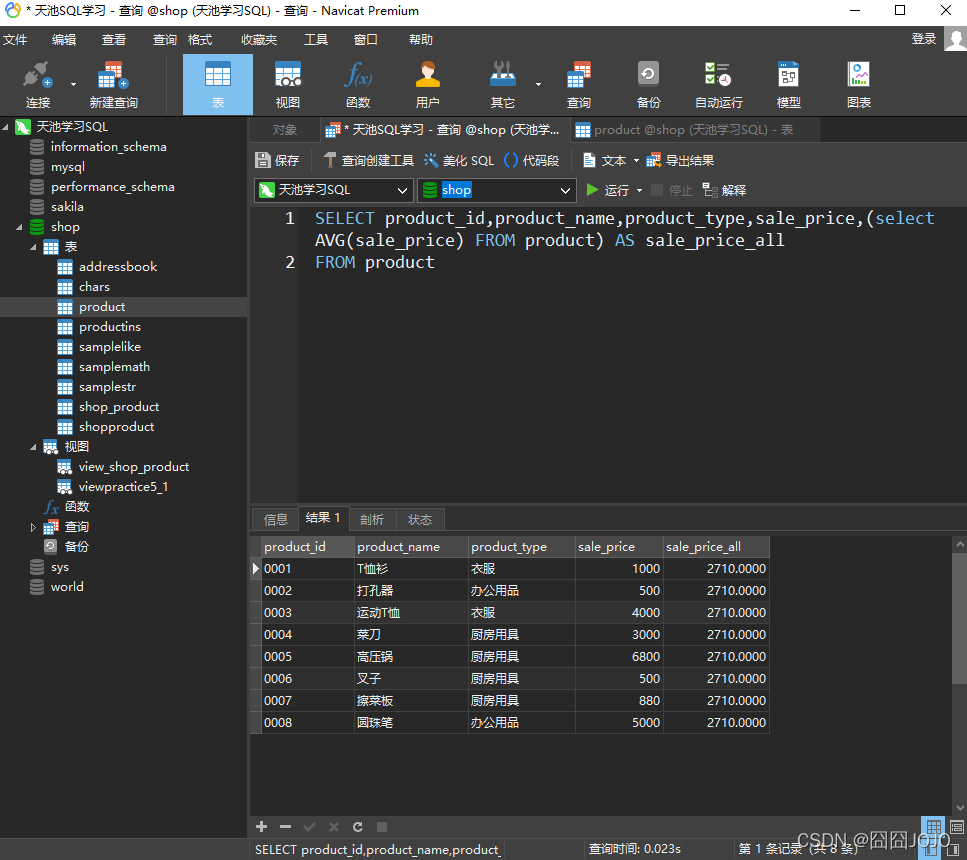Collapse the 天池学习SQL connection node
Viewport: 967px width, 860px height.
(6, 126)
